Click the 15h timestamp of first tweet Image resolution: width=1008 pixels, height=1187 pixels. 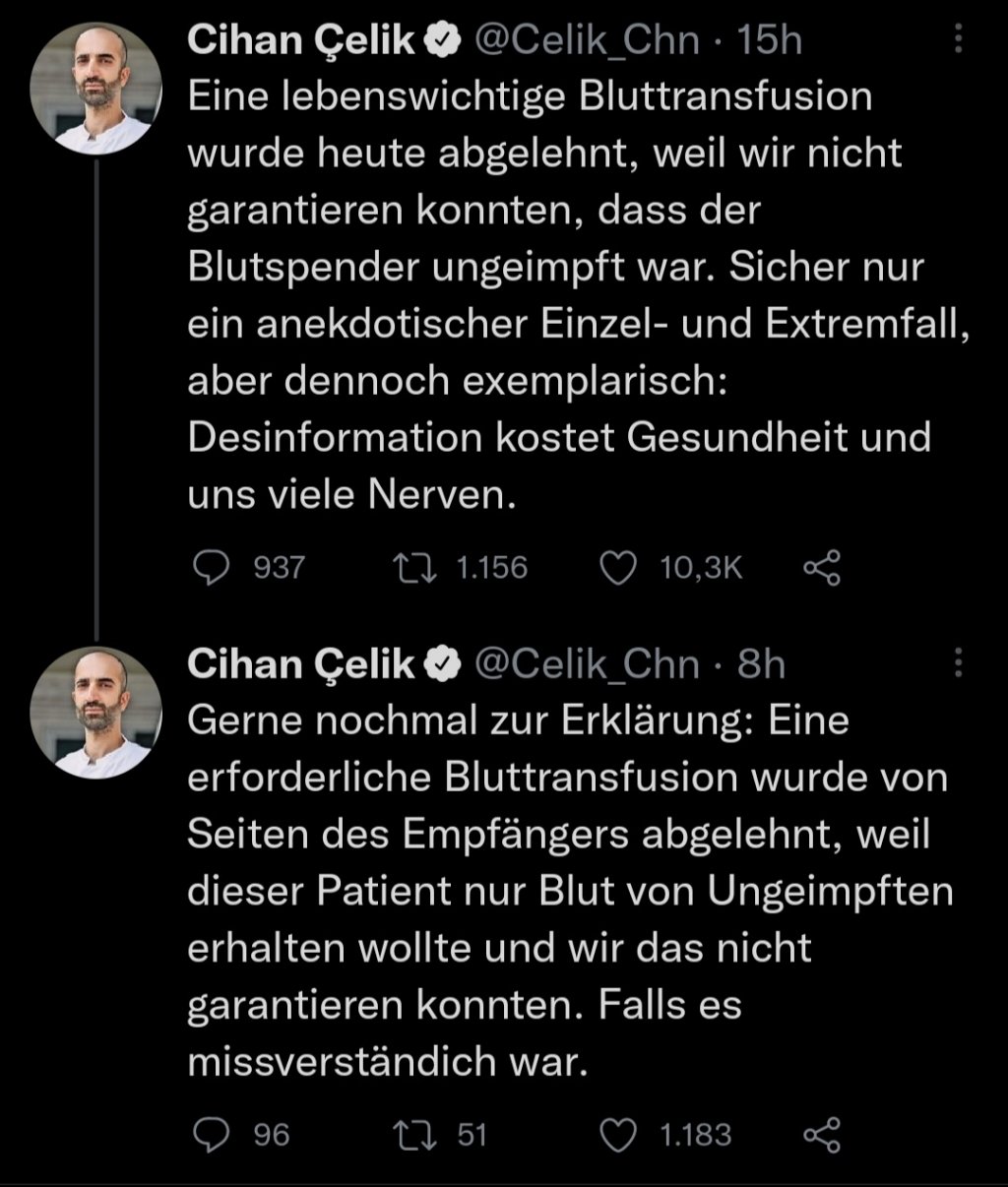coord(770,40)
